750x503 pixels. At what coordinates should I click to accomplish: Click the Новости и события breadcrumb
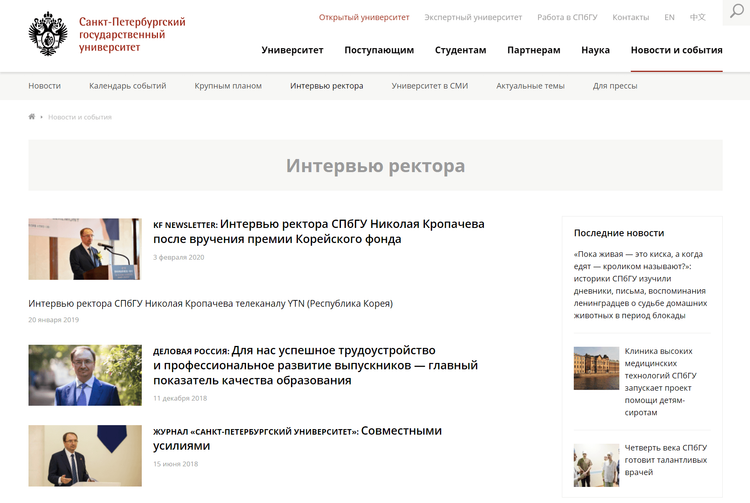[80, 117]
